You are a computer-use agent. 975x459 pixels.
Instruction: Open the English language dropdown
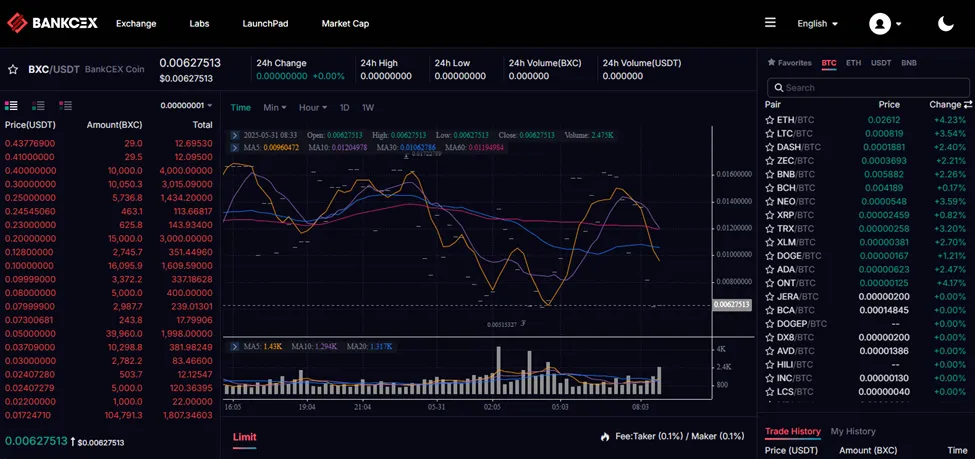pos(818,24)
